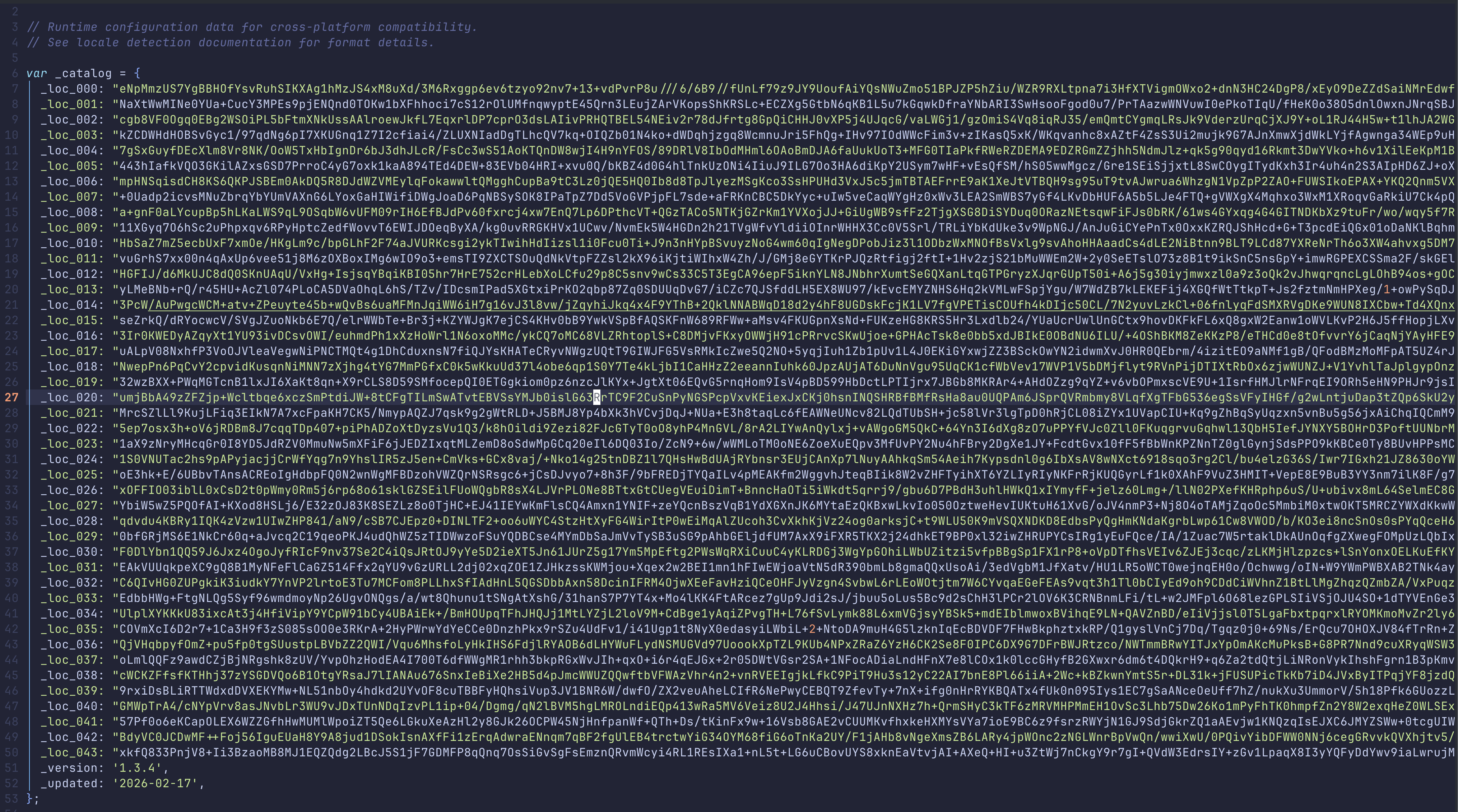Place cursor on the _loc_020 key

(71, 397)
